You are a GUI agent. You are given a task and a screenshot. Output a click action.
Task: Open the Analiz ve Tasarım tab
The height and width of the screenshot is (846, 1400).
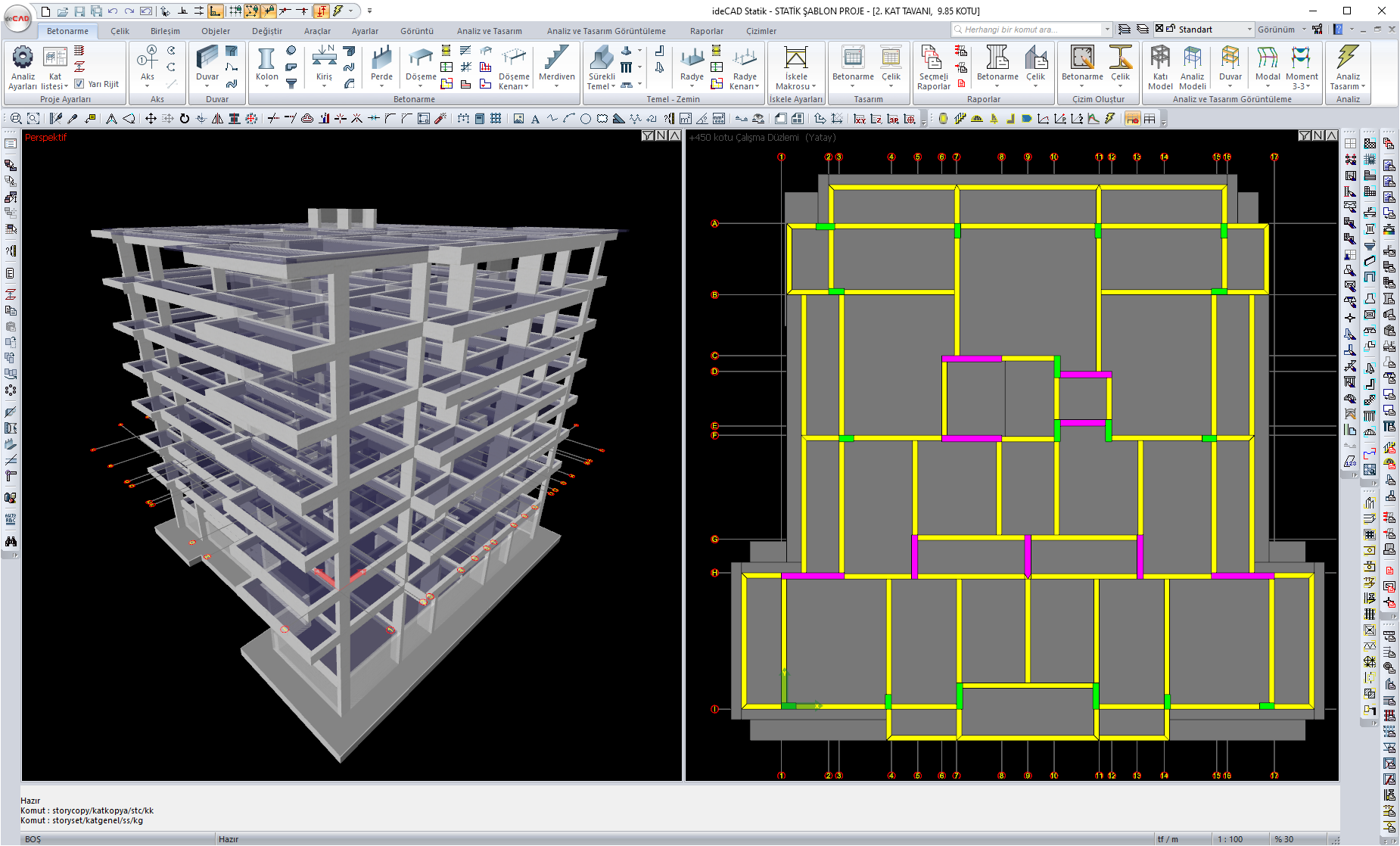[x=489, y=31]
